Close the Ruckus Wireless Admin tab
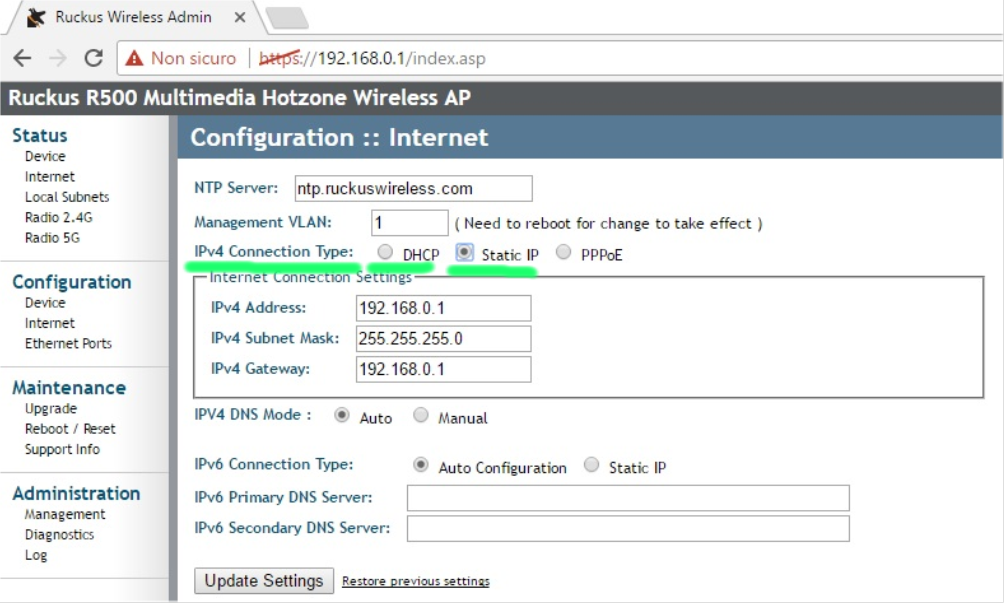1004x603 pixels. pos(242,17)
